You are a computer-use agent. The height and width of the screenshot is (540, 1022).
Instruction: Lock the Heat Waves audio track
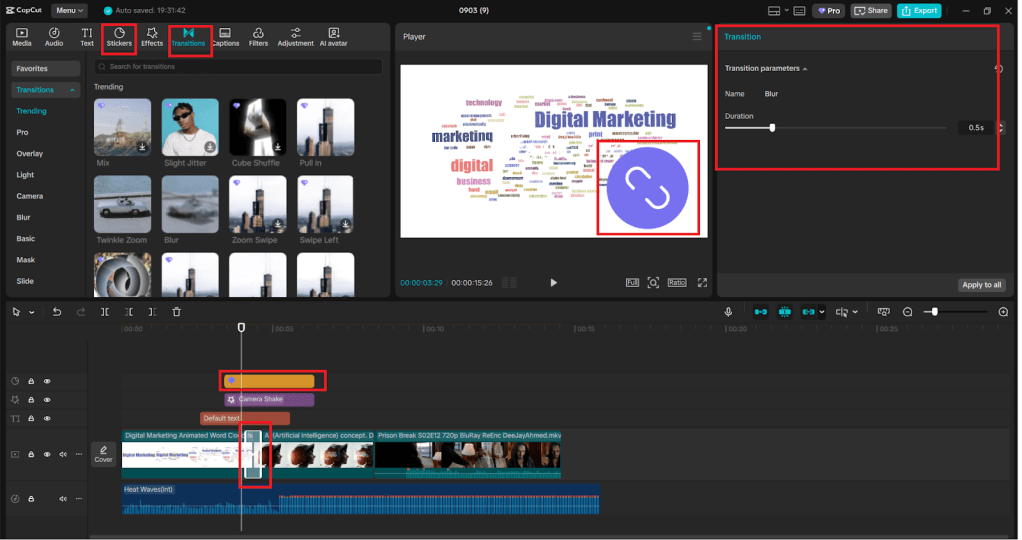pyautogui.click(x=31, y=498)
